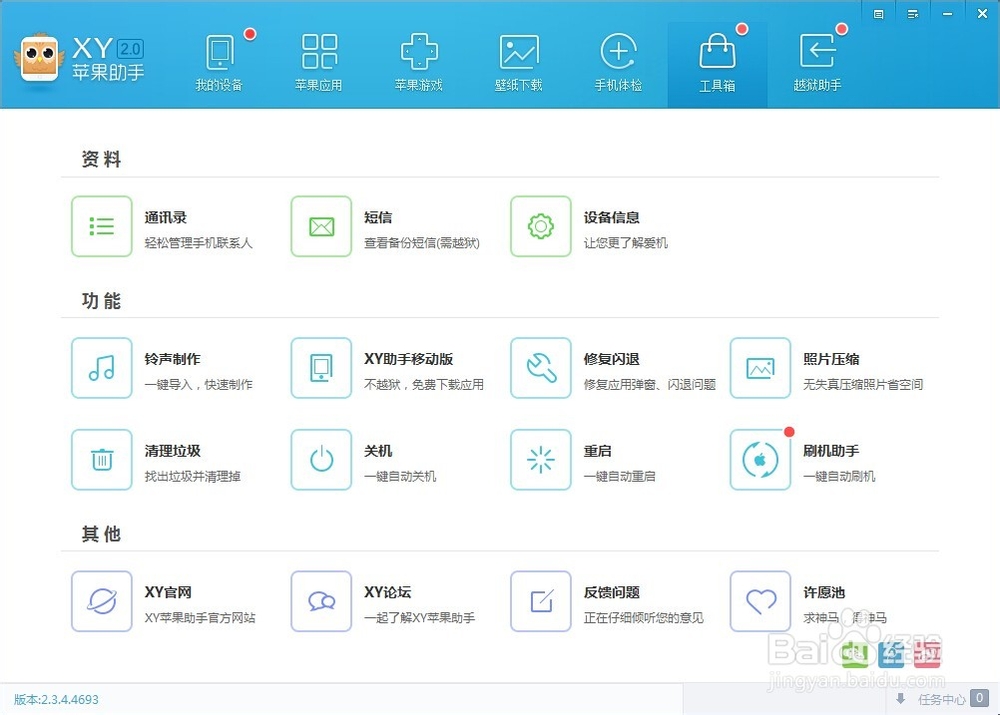Screen dimensions: 1000x715
Task: Open XY助手移动版 tablet icon
Action: point(321,368)
